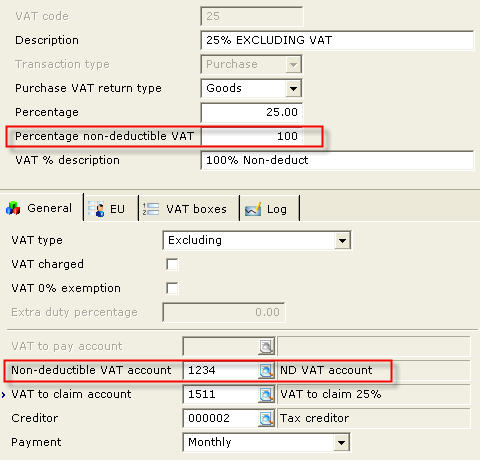Click the VAT % description field

point(337,160)
